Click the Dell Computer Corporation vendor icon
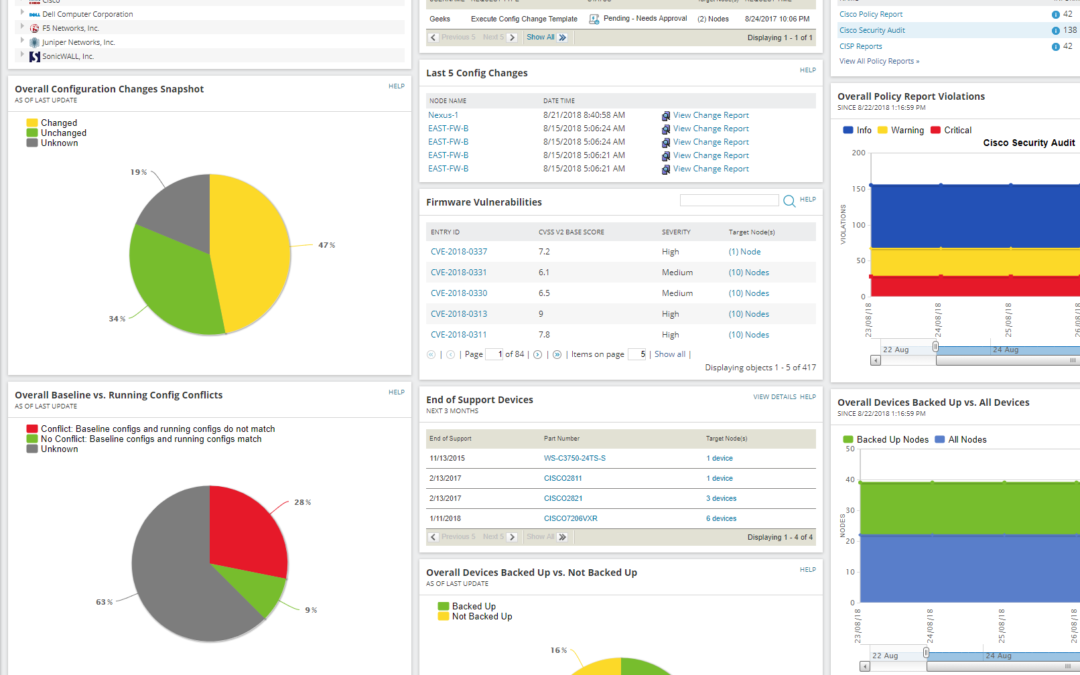Image resolution: width=1080 pixels, height=675 pixels. 34,14
